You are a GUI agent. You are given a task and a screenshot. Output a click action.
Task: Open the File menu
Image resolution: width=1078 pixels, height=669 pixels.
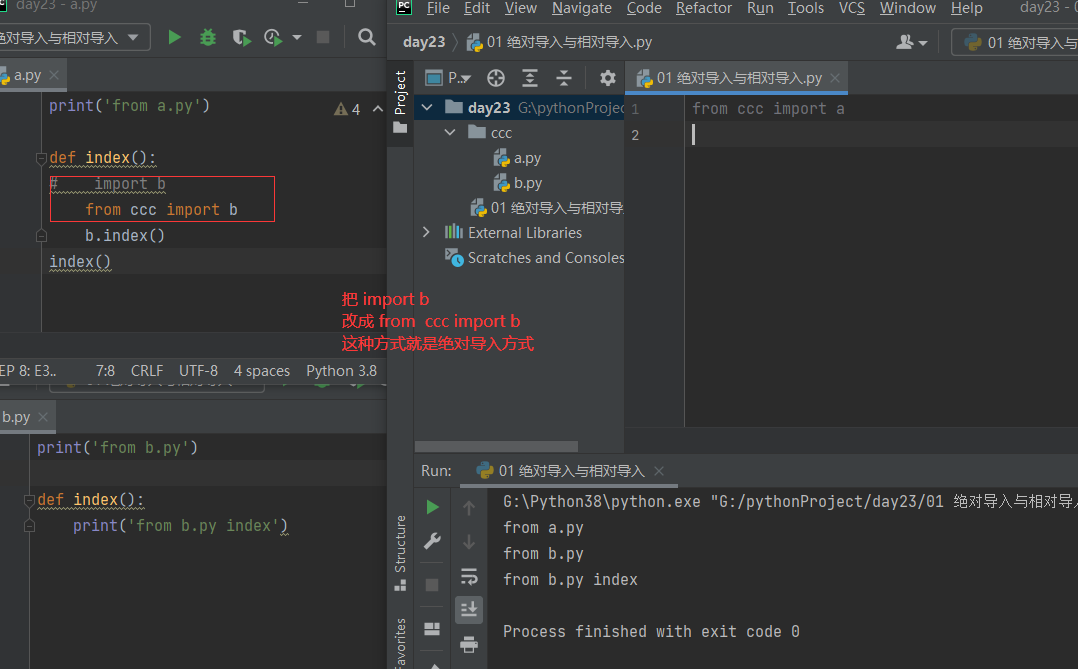[x=438, y=8]
